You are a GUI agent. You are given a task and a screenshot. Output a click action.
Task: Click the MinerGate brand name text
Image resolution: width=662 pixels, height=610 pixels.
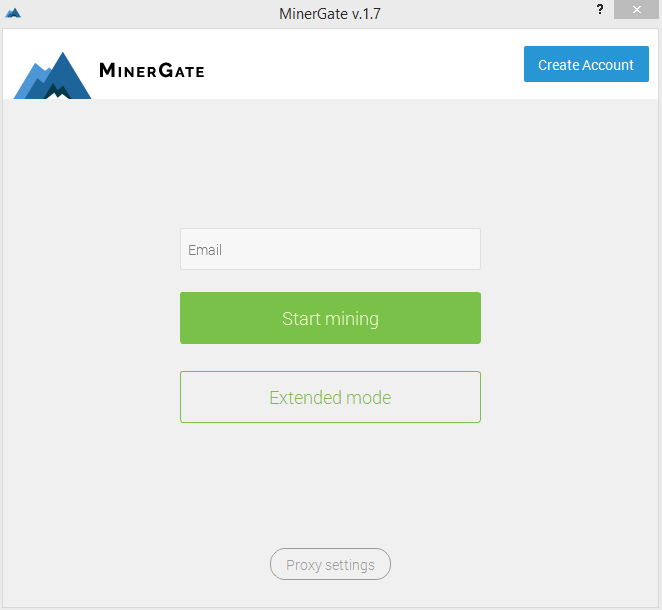point(152,70)
